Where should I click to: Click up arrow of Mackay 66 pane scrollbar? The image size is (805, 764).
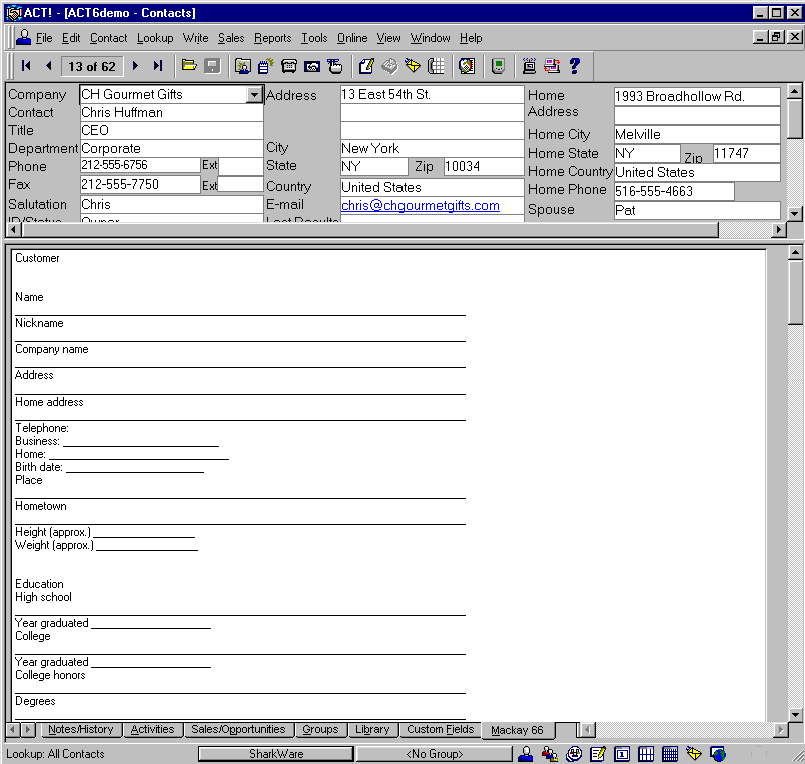(x=795, y=253)
